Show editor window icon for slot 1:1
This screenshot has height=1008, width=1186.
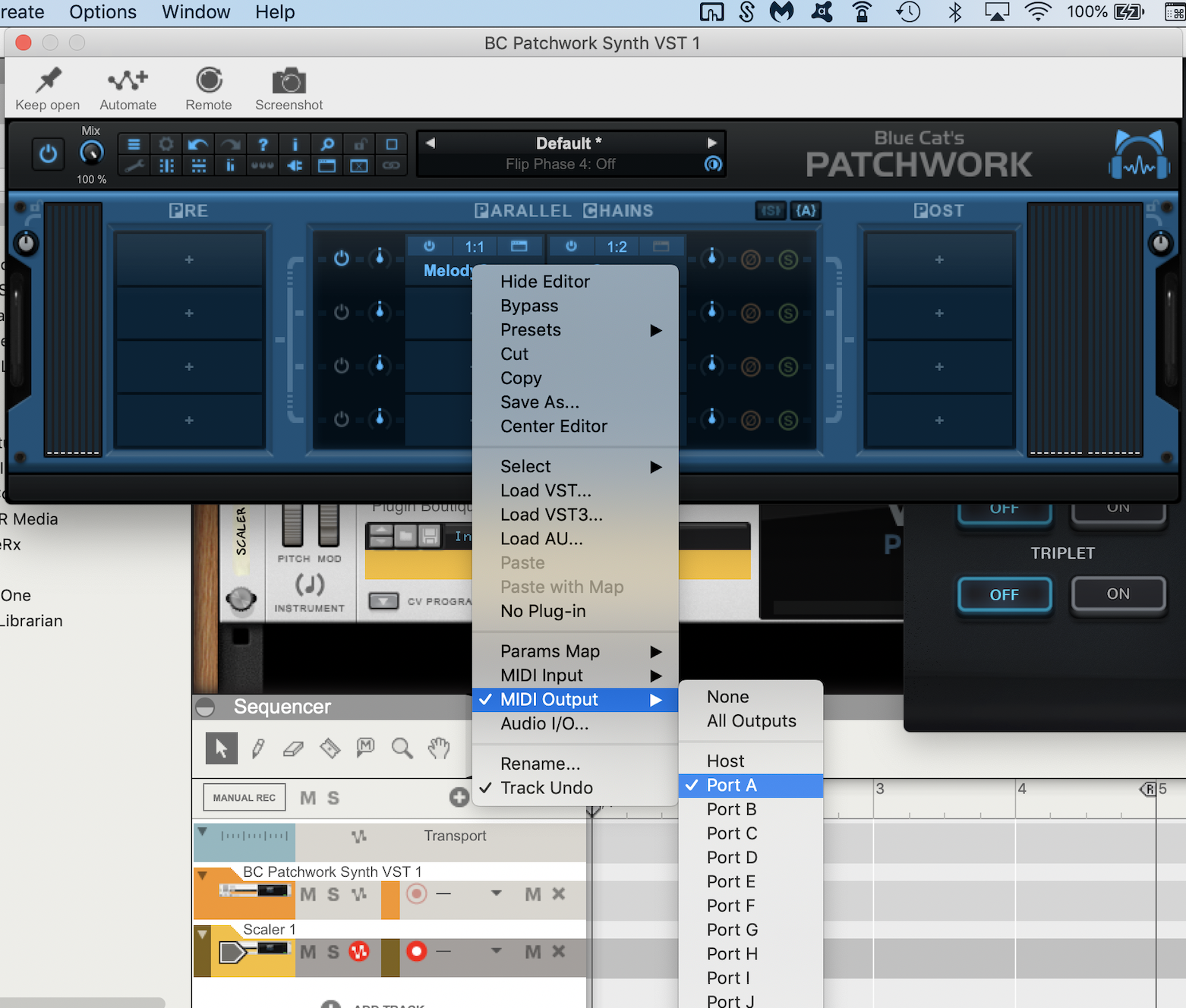pos(519,246)
